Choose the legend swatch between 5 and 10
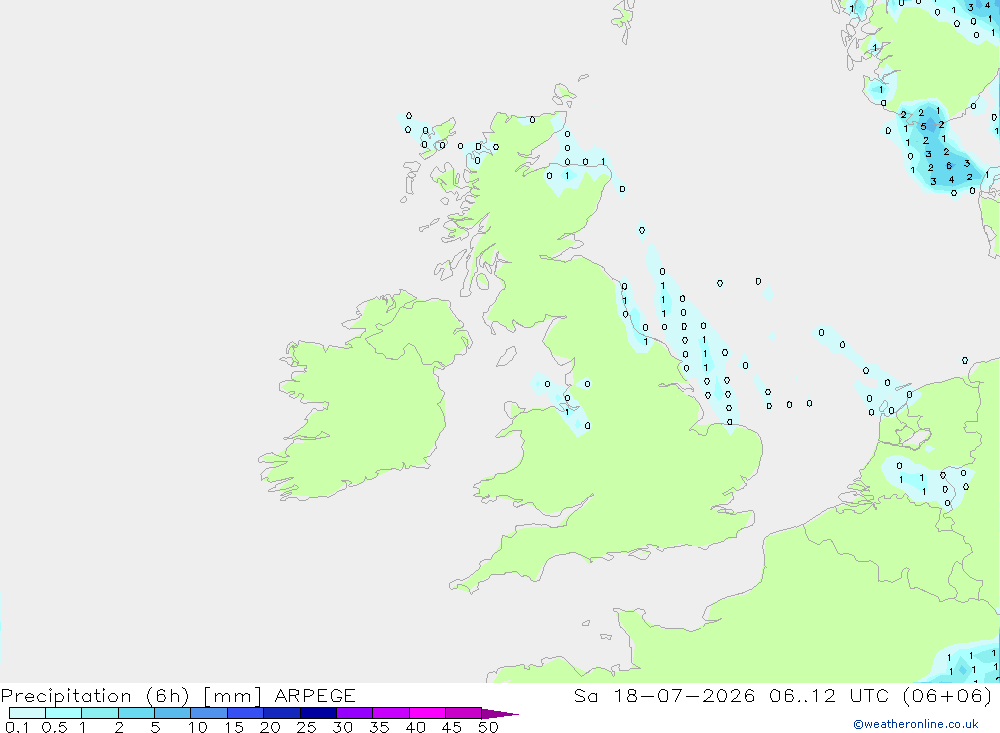This screenshot has height=733, width=1000. (173, 713)
